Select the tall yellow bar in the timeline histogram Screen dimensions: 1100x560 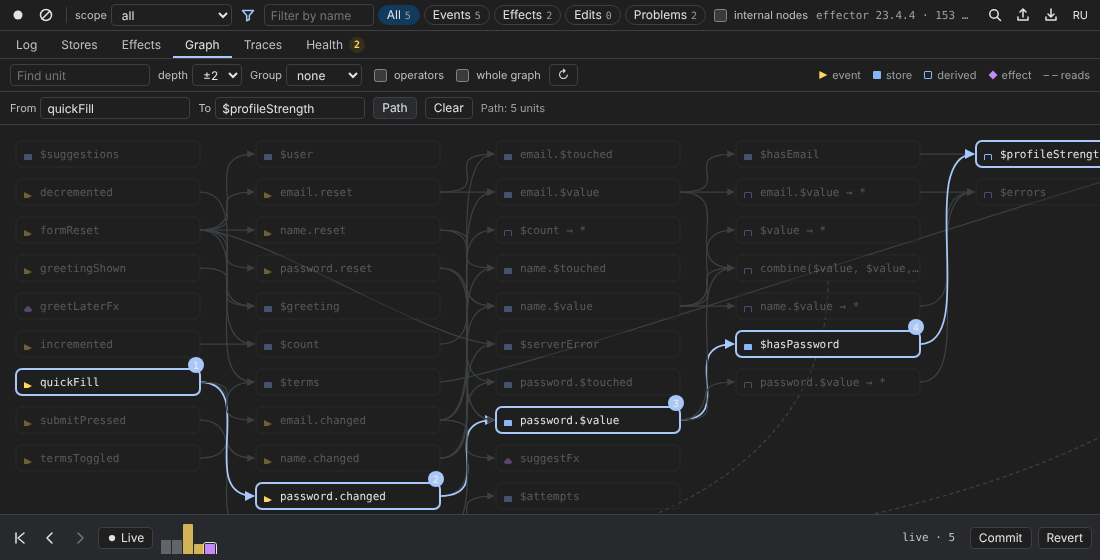click(188, 539)
